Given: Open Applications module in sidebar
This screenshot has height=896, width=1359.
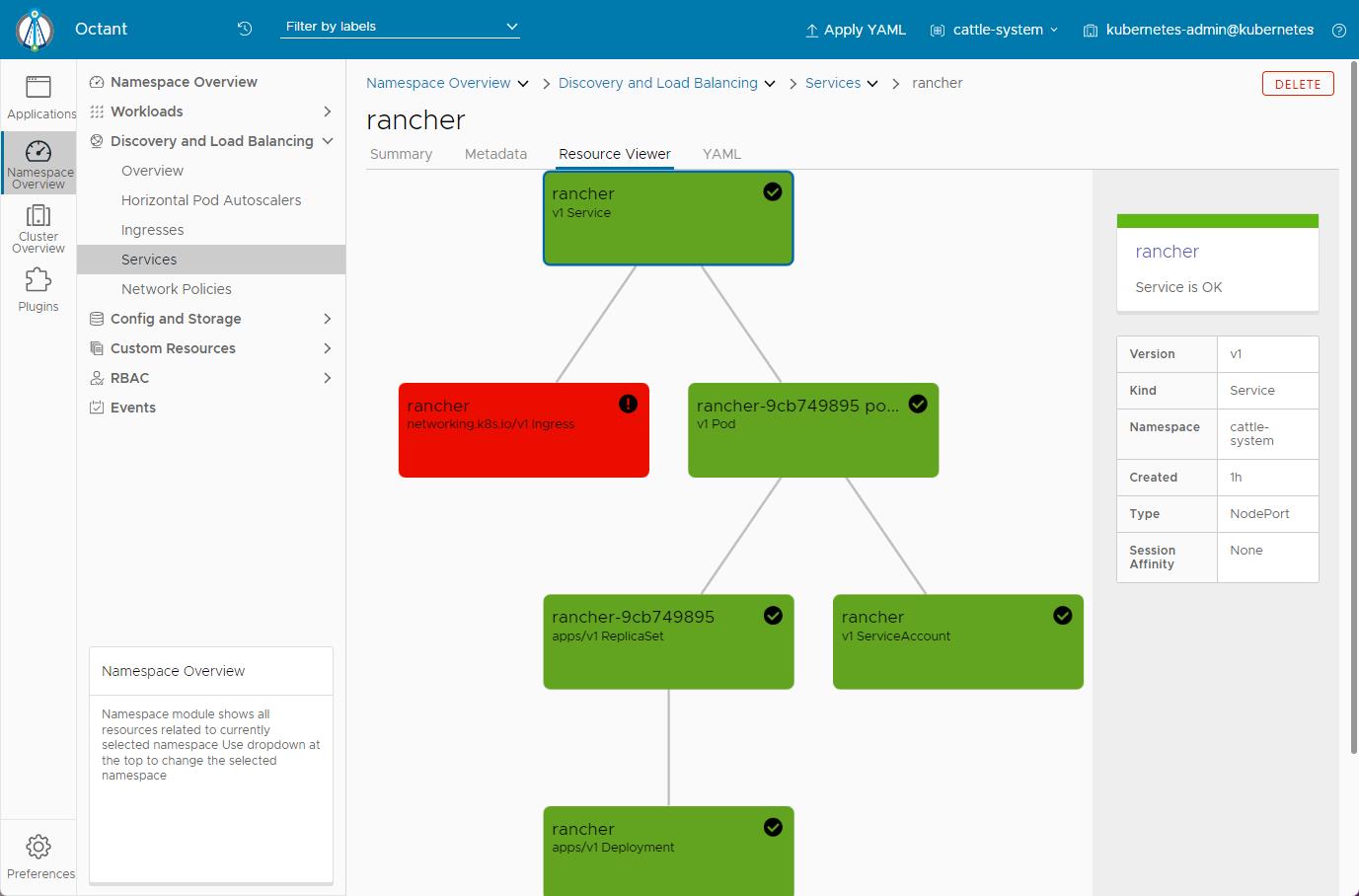Looking at the screenshot, I should [x=38, y=98].
